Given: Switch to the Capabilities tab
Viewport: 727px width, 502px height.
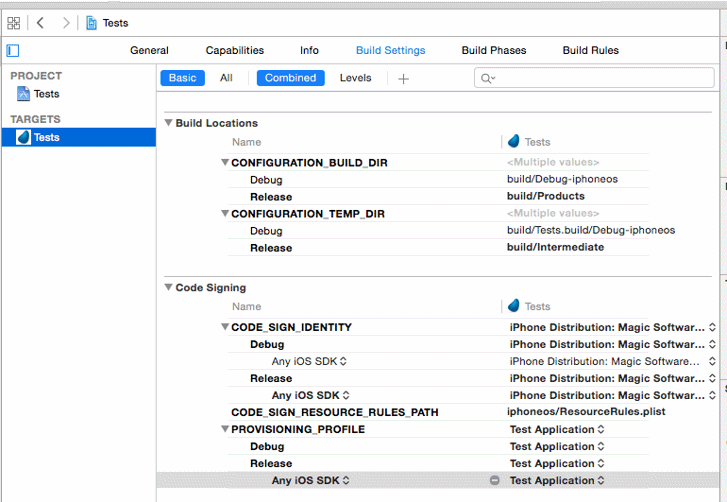Looking at the screenshot, I should [x=235, y=50].
